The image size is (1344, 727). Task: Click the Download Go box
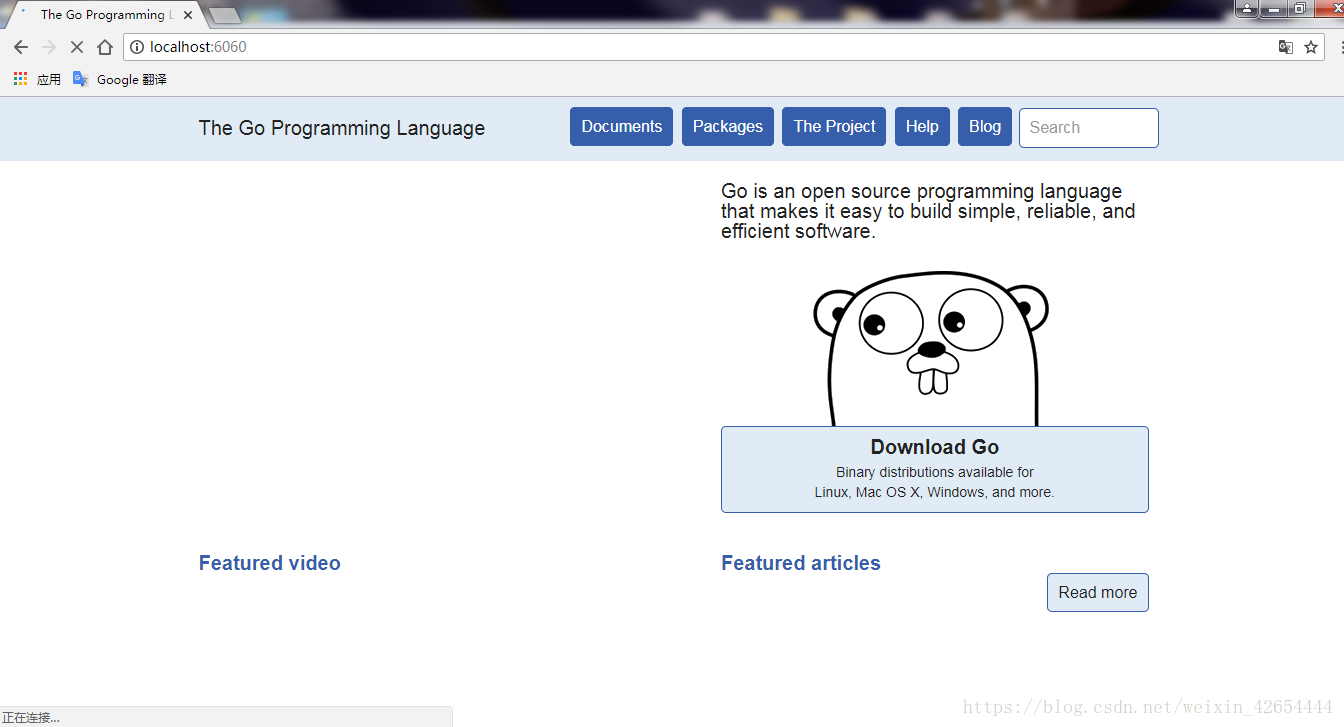[x=935, y=470]
